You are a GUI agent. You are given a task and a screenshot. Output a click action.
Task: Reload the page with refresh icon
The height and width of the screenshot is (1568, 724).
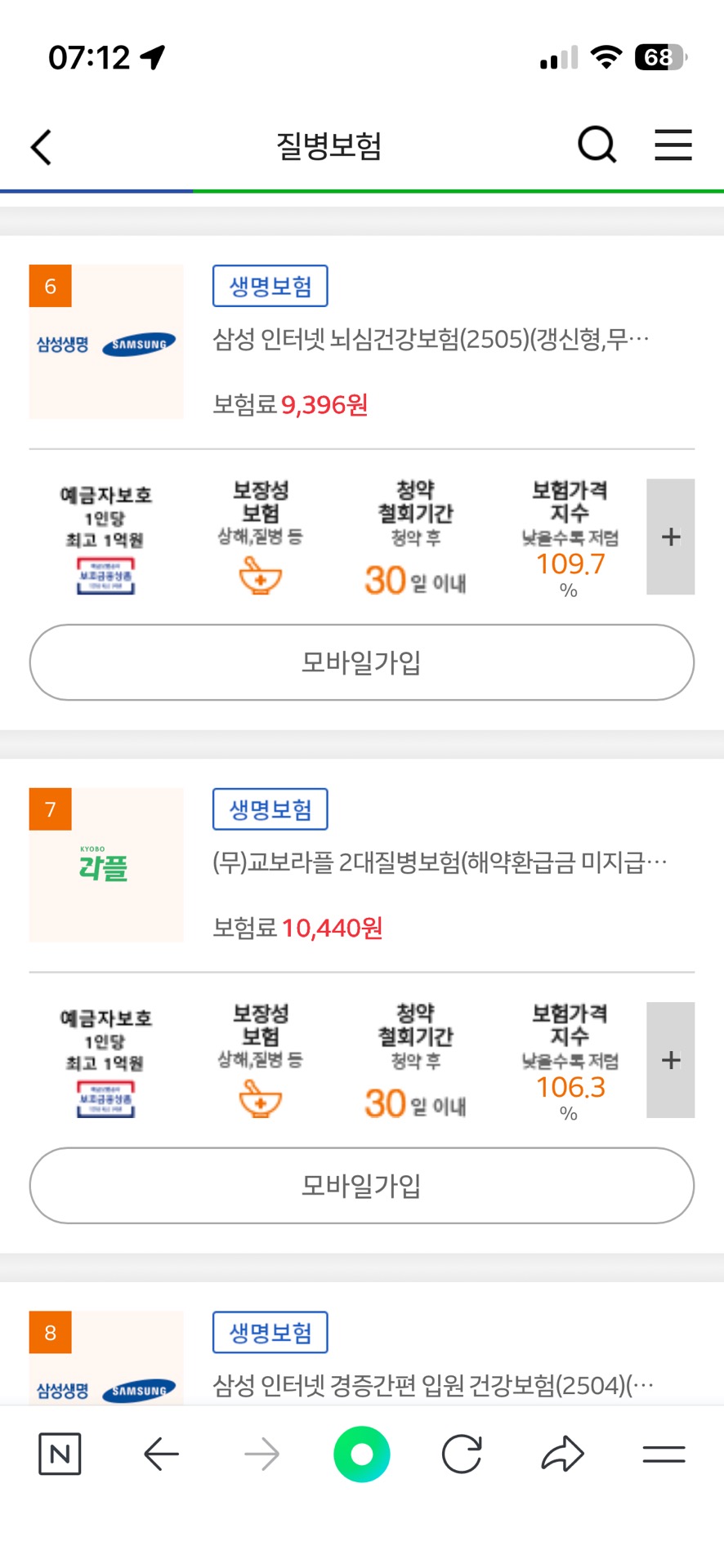tap(462, 1454)
